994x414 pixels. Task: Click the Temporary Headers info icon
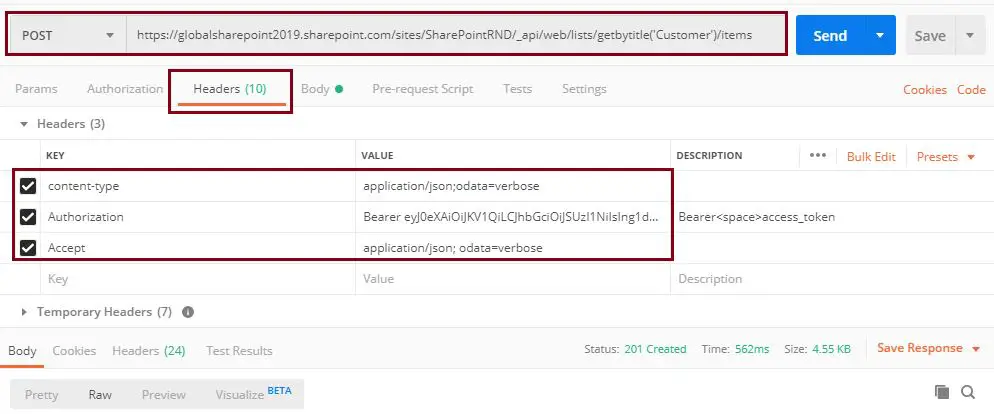point(188,312)
